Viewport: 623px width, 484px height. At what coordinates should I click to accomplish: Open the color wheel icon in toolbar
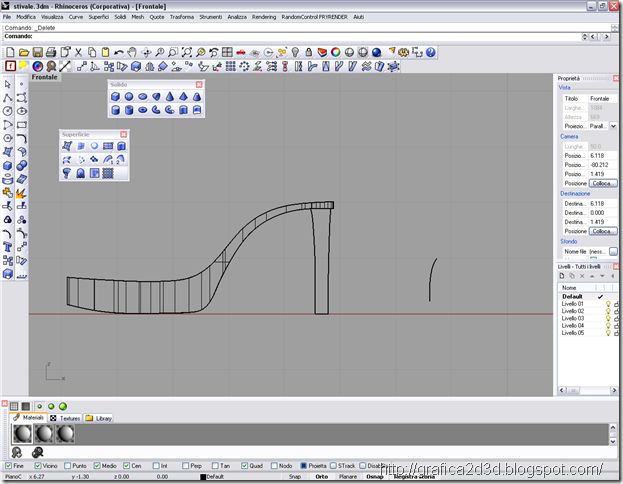[336, 52]
